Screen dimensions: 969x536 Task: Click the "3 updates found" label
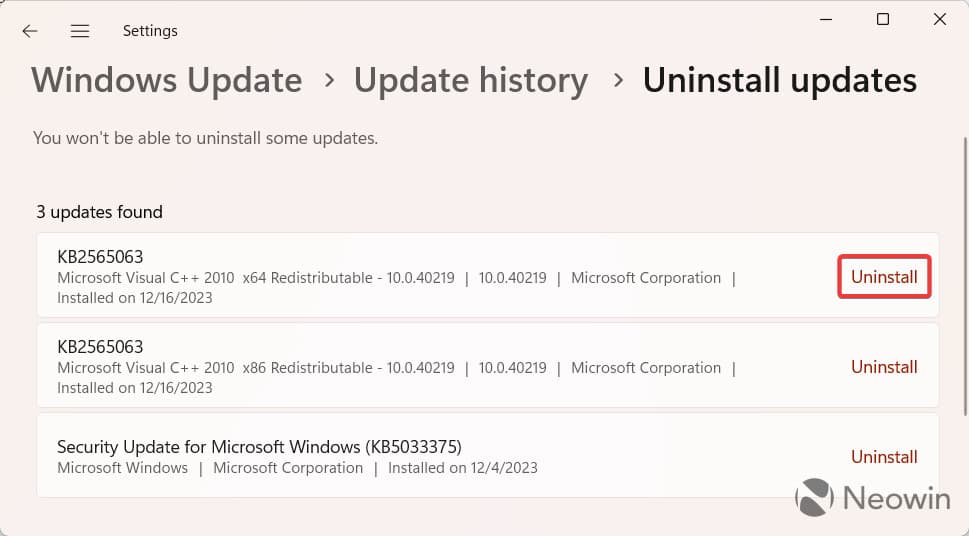pyautogui.click(x=99, y=212)
